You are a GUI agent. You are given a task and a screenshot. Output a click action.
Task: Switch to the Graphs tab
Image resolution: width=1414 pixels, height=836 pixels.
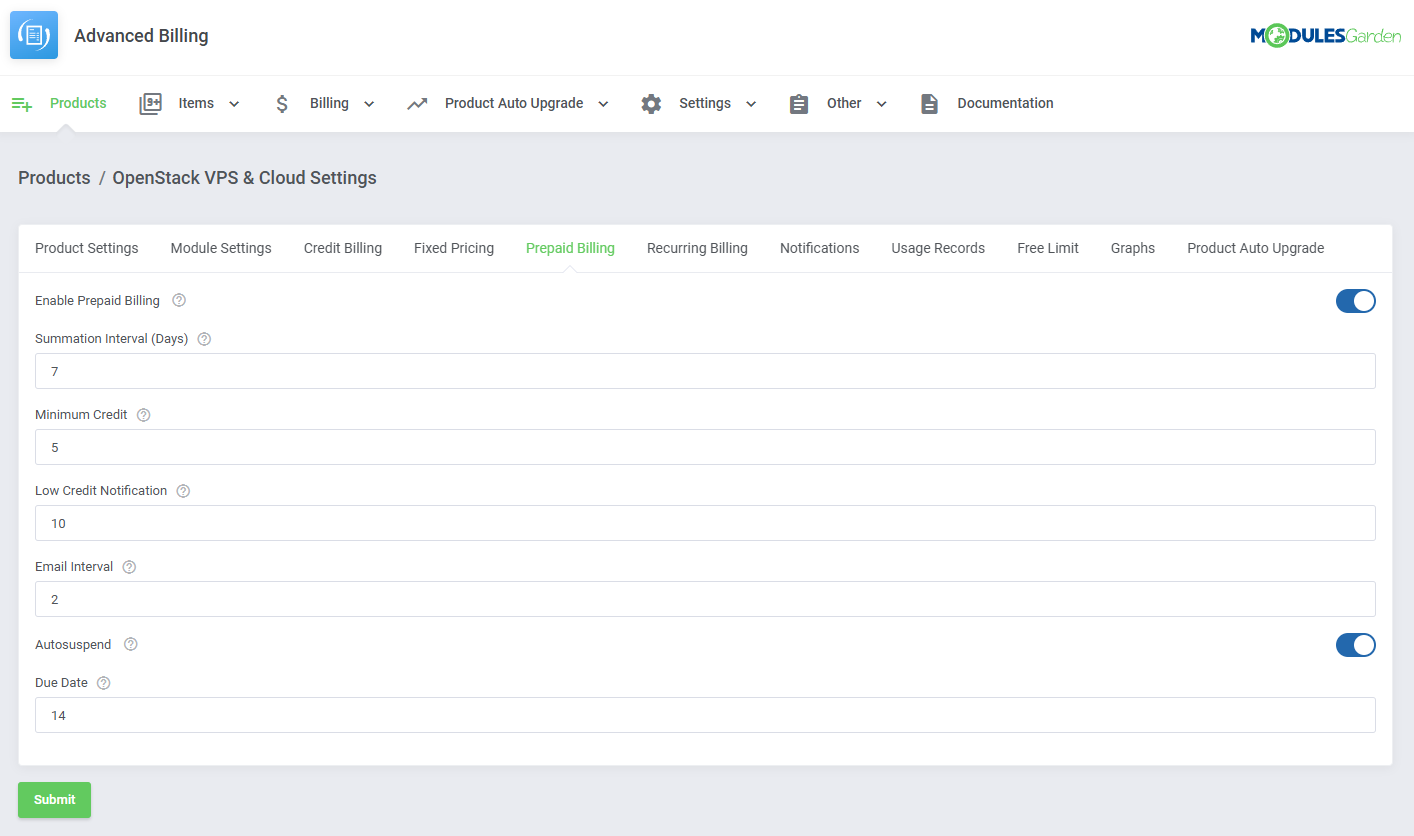(x=1133, y=248)
